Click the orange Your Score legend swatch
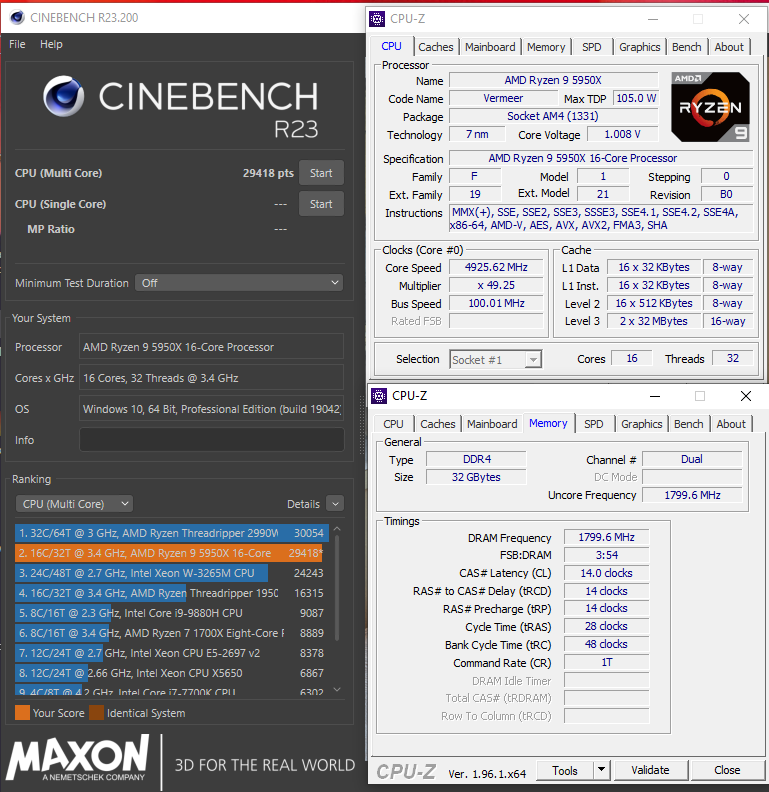Image resolution: width=769 pixels, height=792 pixels. pos(22,713)
